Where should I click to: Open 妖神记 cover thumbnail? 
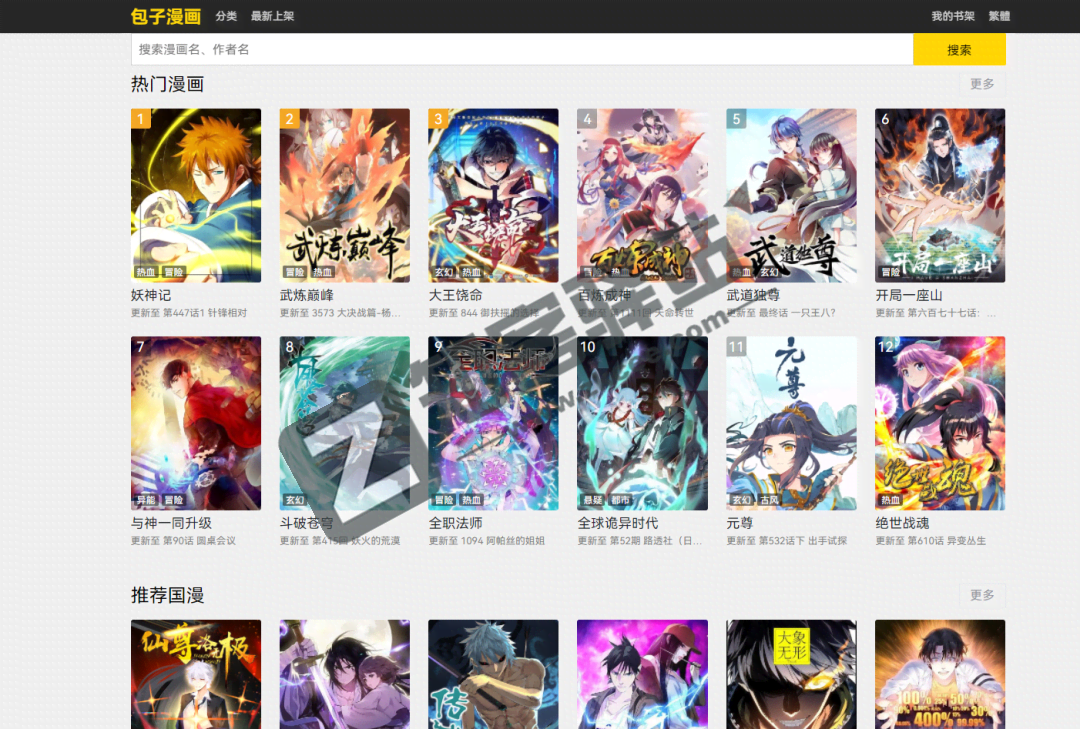pyautogui.click(x=196, y=195)
